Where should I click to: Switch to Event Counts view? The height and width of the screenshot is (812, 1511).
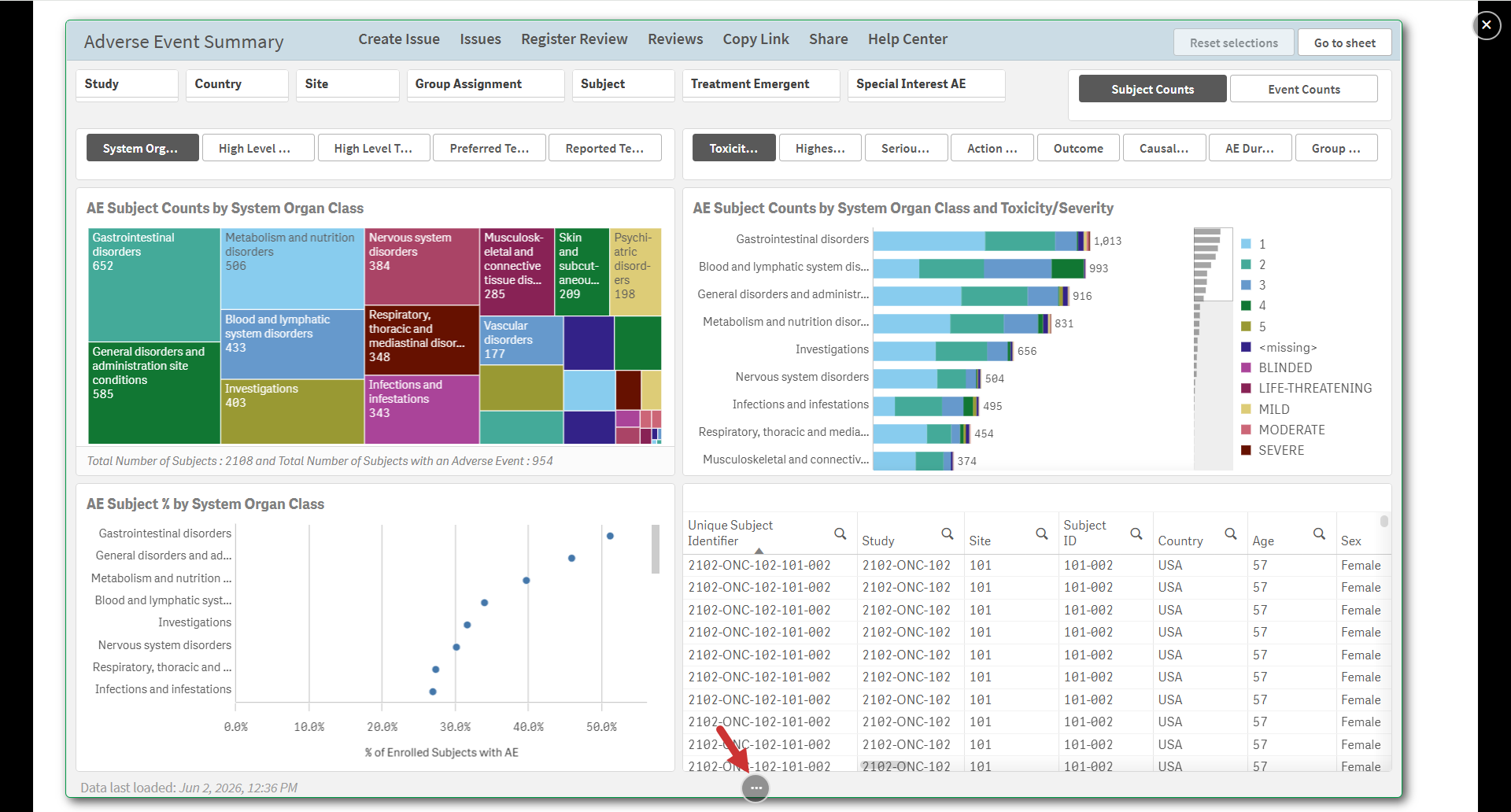pos(1303,89)
